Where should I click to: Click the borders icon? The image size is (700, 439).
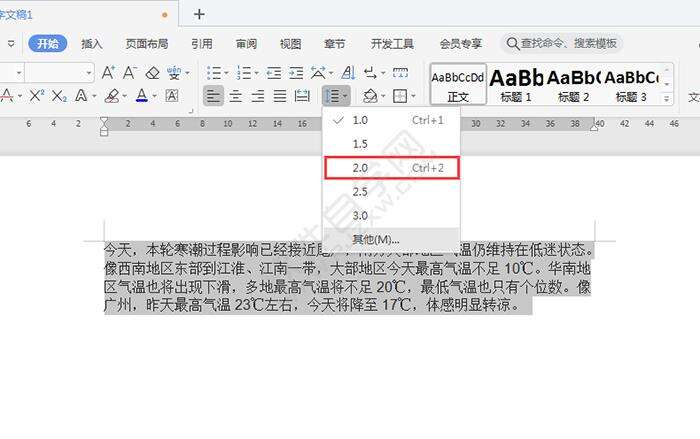400,96
